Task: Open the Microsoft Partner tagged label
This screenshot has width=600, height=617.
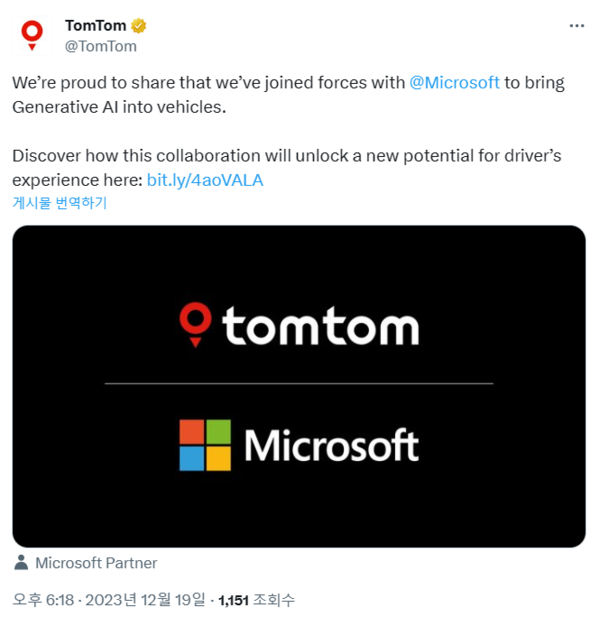Action: 96,563
